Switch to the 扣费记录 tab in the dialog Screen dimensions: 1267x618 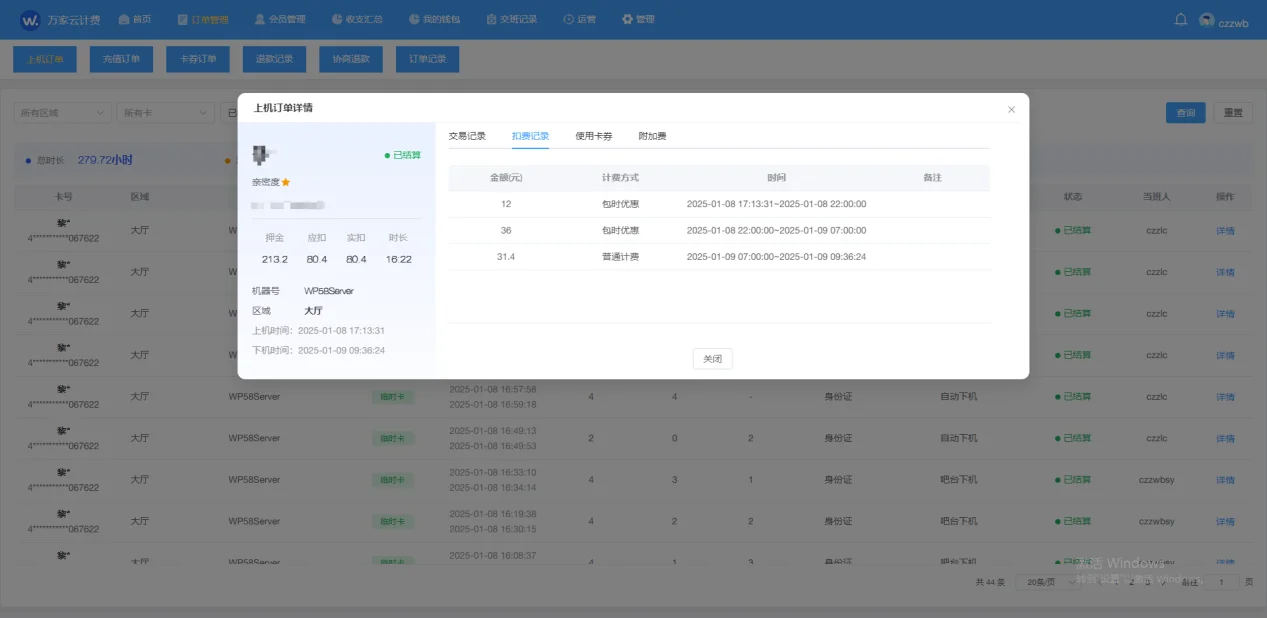coord(530,136)
